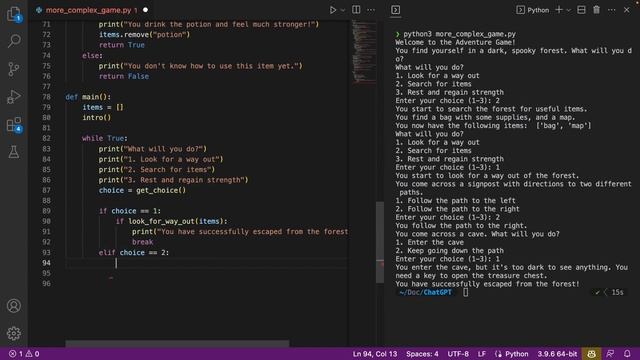Click the unsaved dot on the file tab
This screenshot has width=640, height=360.
(145, 10)
